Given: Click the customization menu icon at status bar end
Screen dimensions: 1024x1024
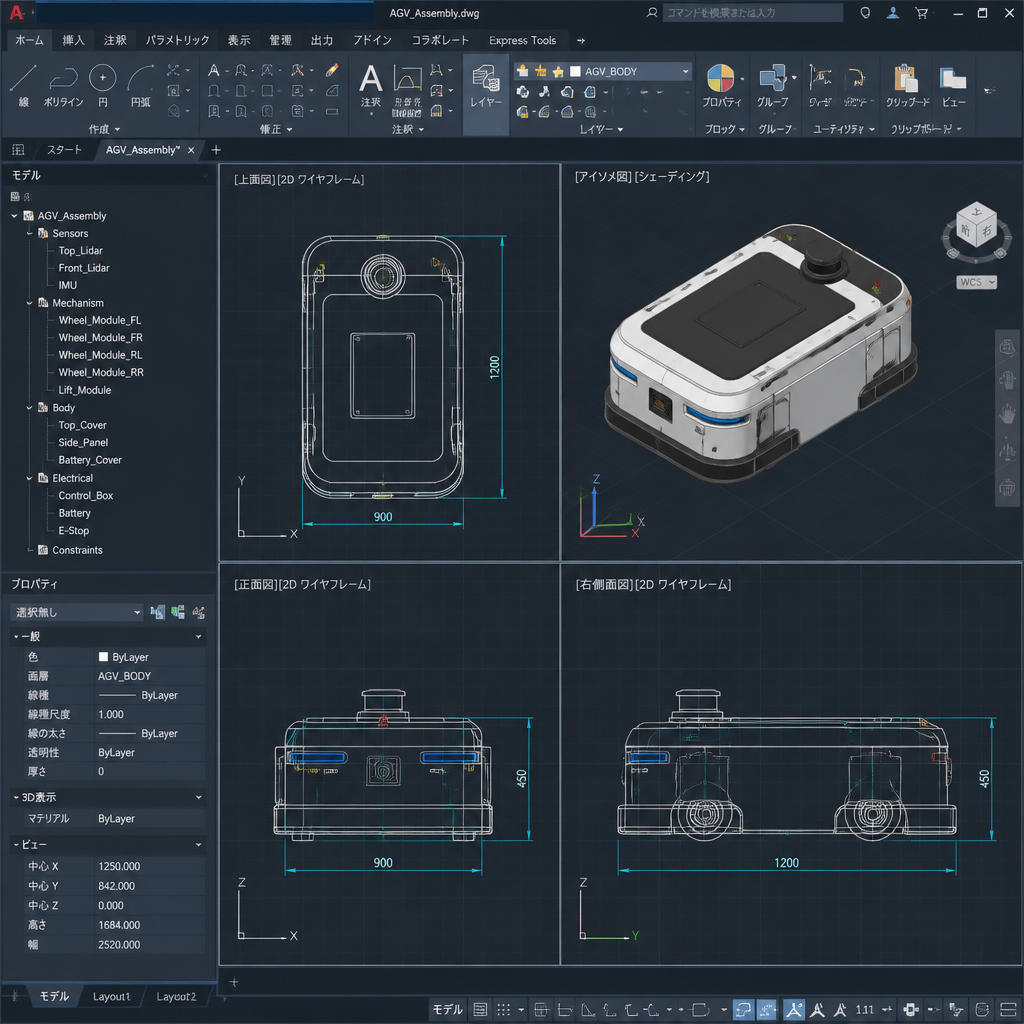Looking at the screenshot, I should [1008, 1010].
